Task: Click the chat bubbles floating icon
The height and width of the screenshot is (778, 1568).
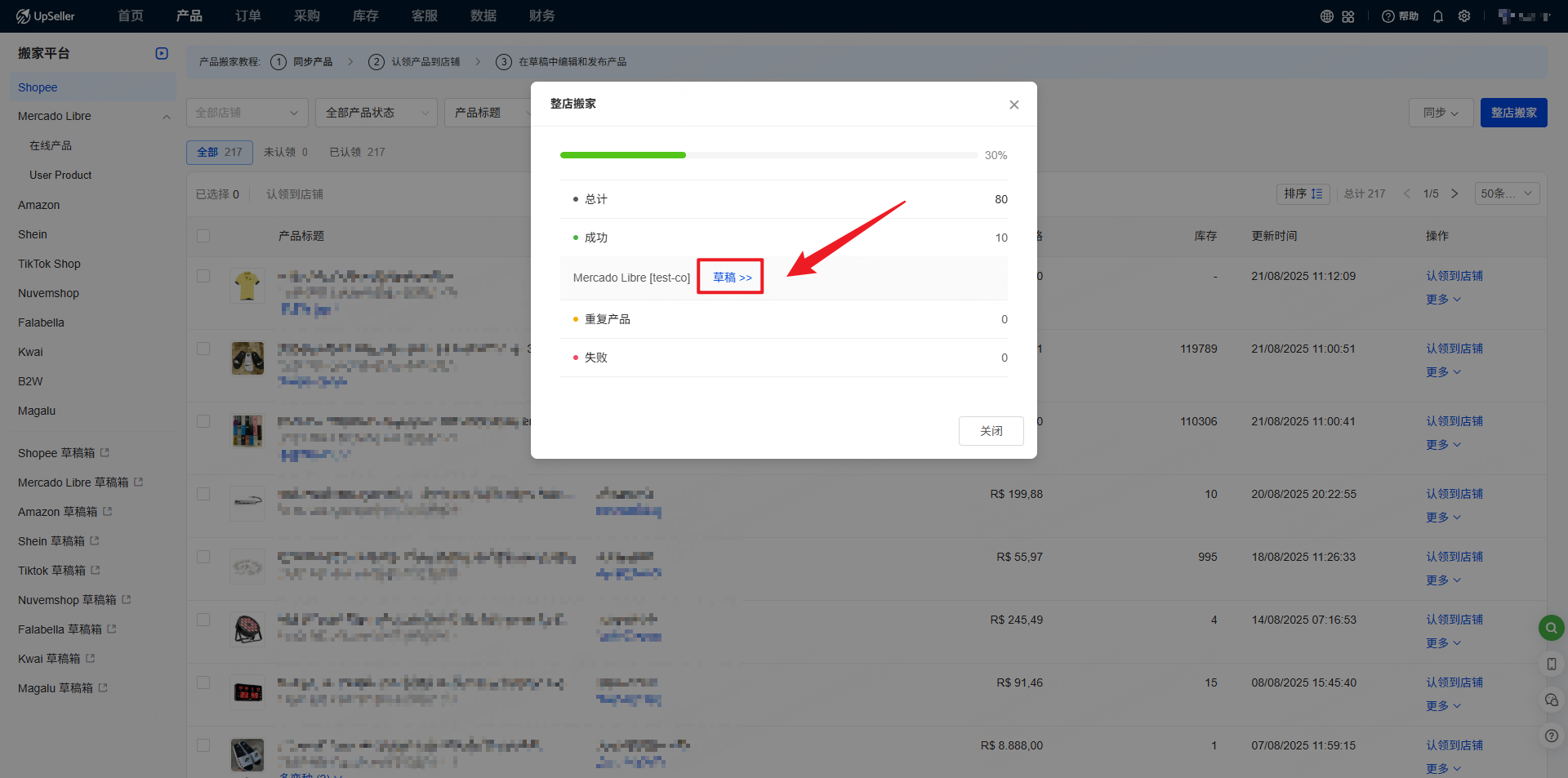Action: click(1552, 700)
